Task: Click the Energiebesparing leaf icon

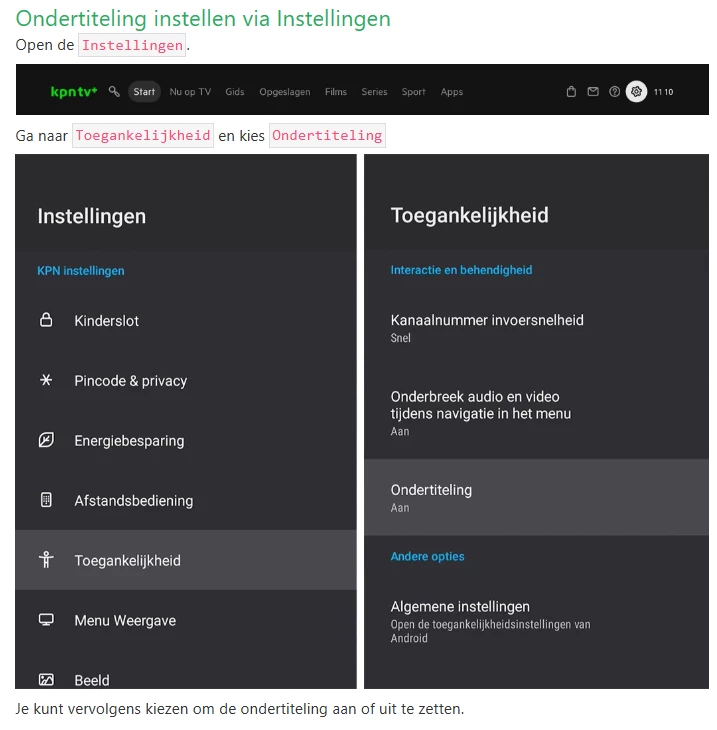Action: [x=46, y=441]
